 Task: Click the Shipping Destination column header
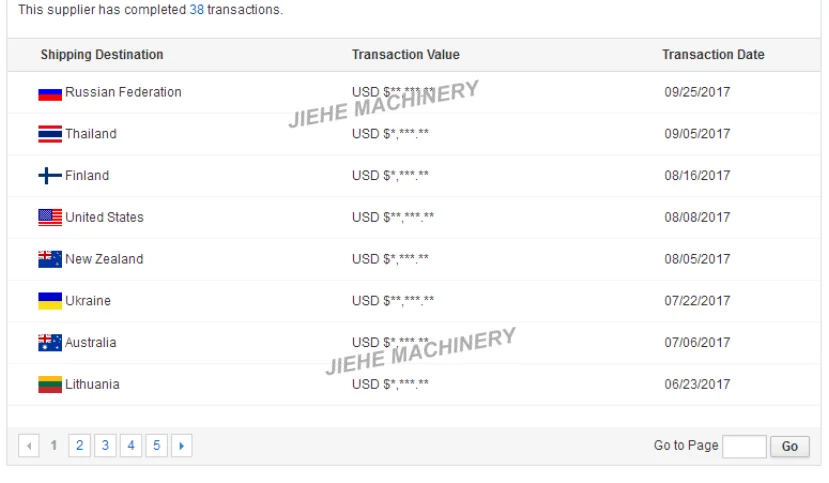click(x=102, y=55)
